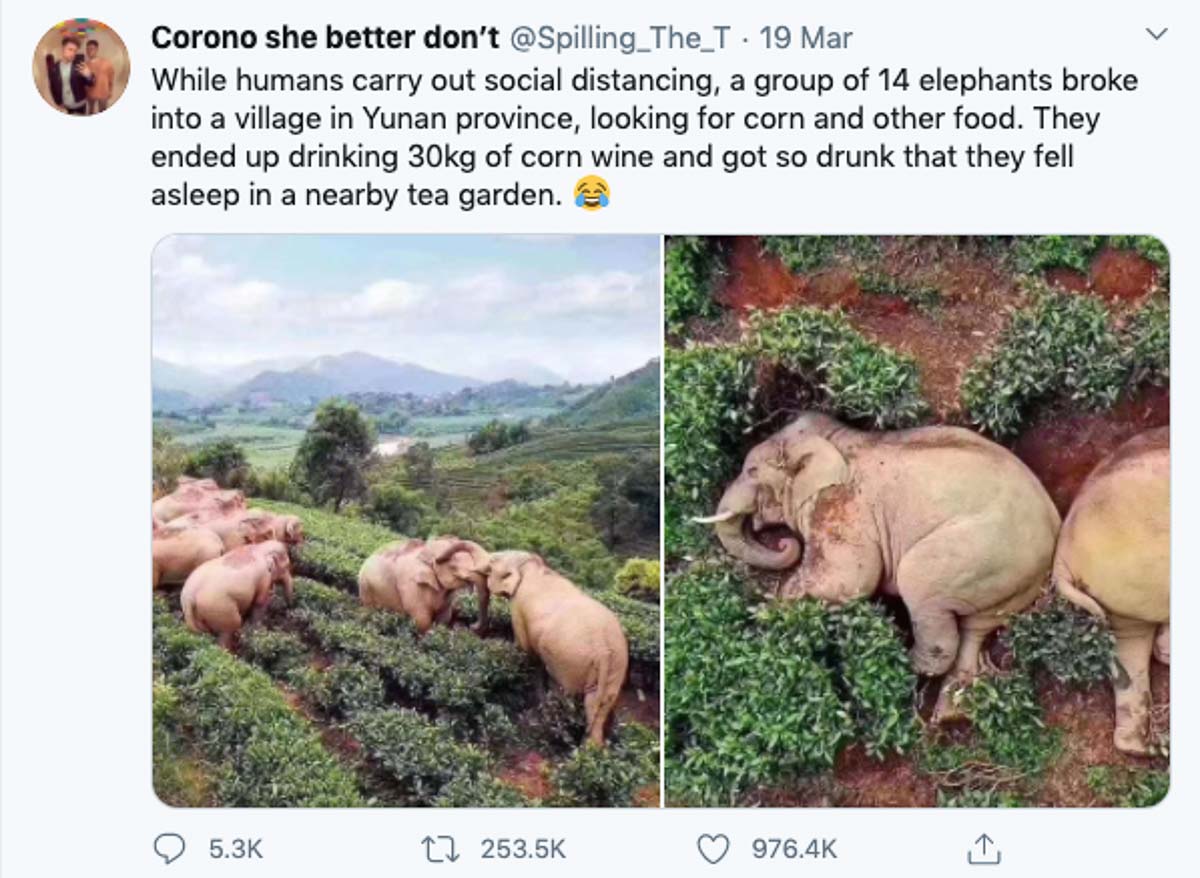
Task: View the 5.3K replies count
Action: click(x=235, y=849)
